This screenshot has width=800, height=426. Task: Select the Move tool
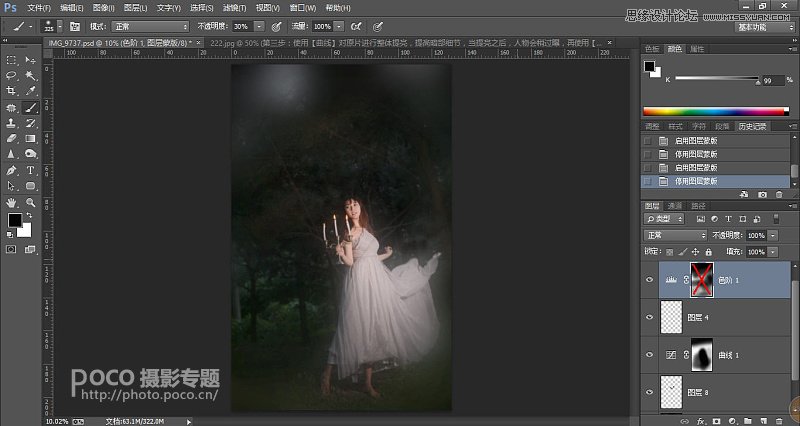tap(31, 60)
